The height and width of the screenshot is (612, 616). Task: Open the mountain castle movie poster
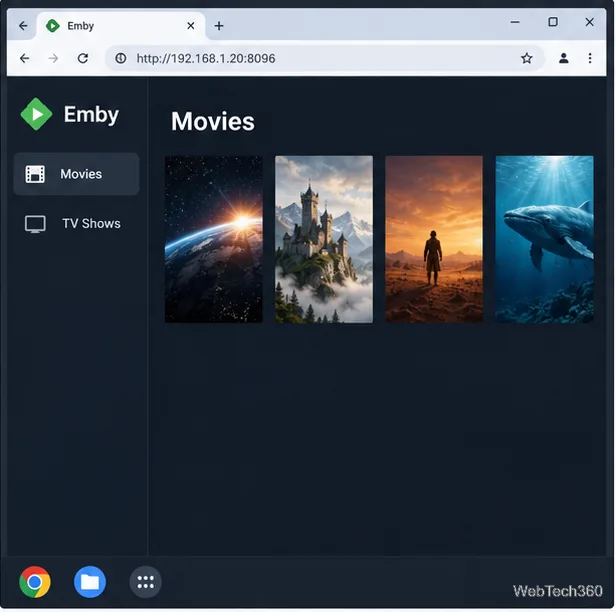click(x=324, y=239)
